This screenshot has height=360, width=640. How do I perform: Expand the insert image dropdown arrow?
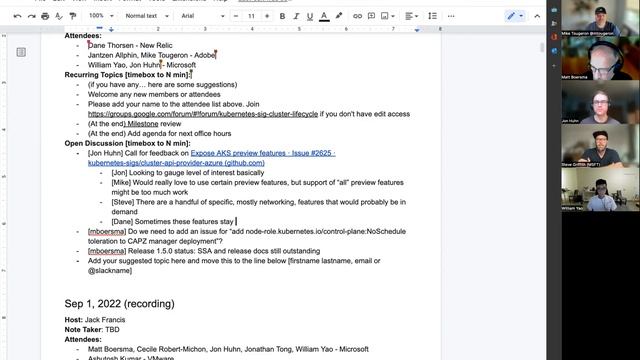(393, 16)
